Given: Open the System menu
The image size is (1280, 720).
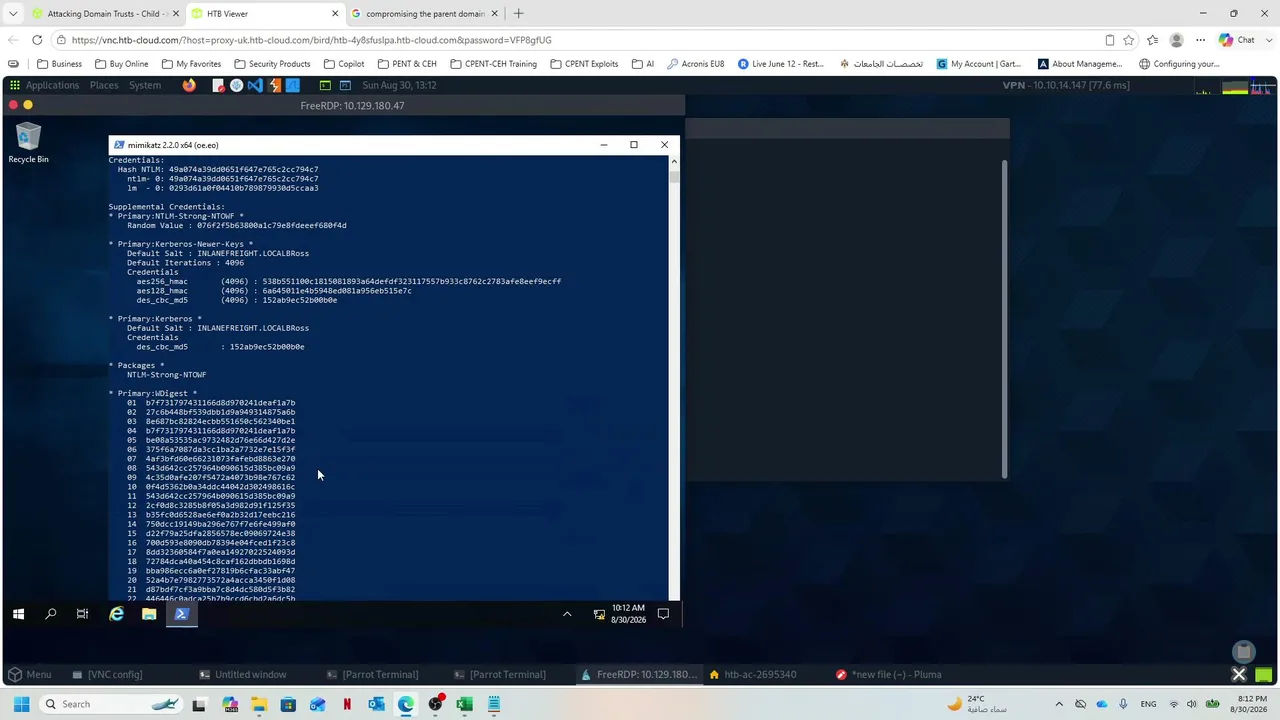Looking at the screenshot, I should (145, 85).
